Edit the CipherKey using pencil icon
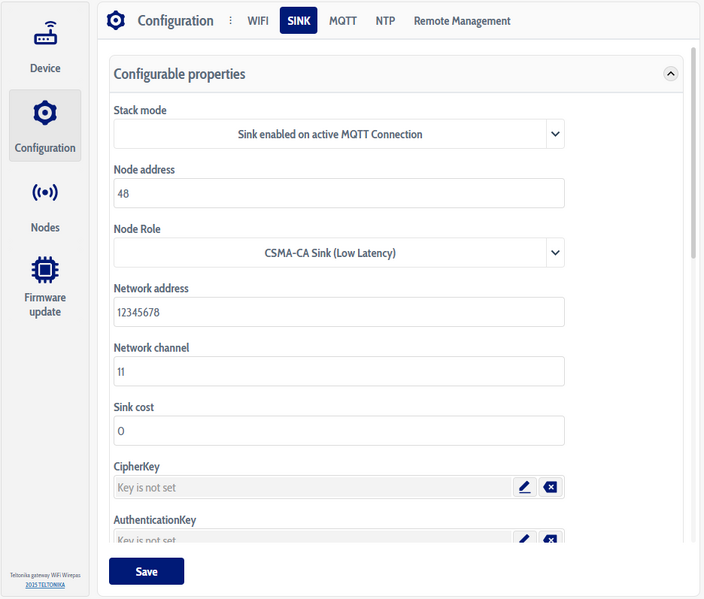The image size is (704, 599). coord(524,487)
